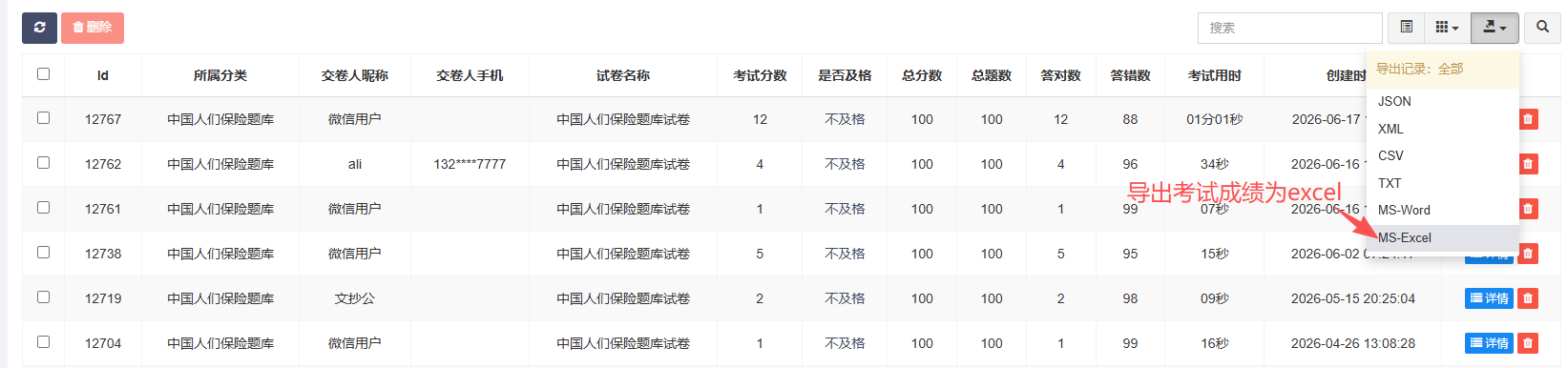Open 详情 details for row 12719
This screenshot has height=368, width=1568.
point(1489,298)
